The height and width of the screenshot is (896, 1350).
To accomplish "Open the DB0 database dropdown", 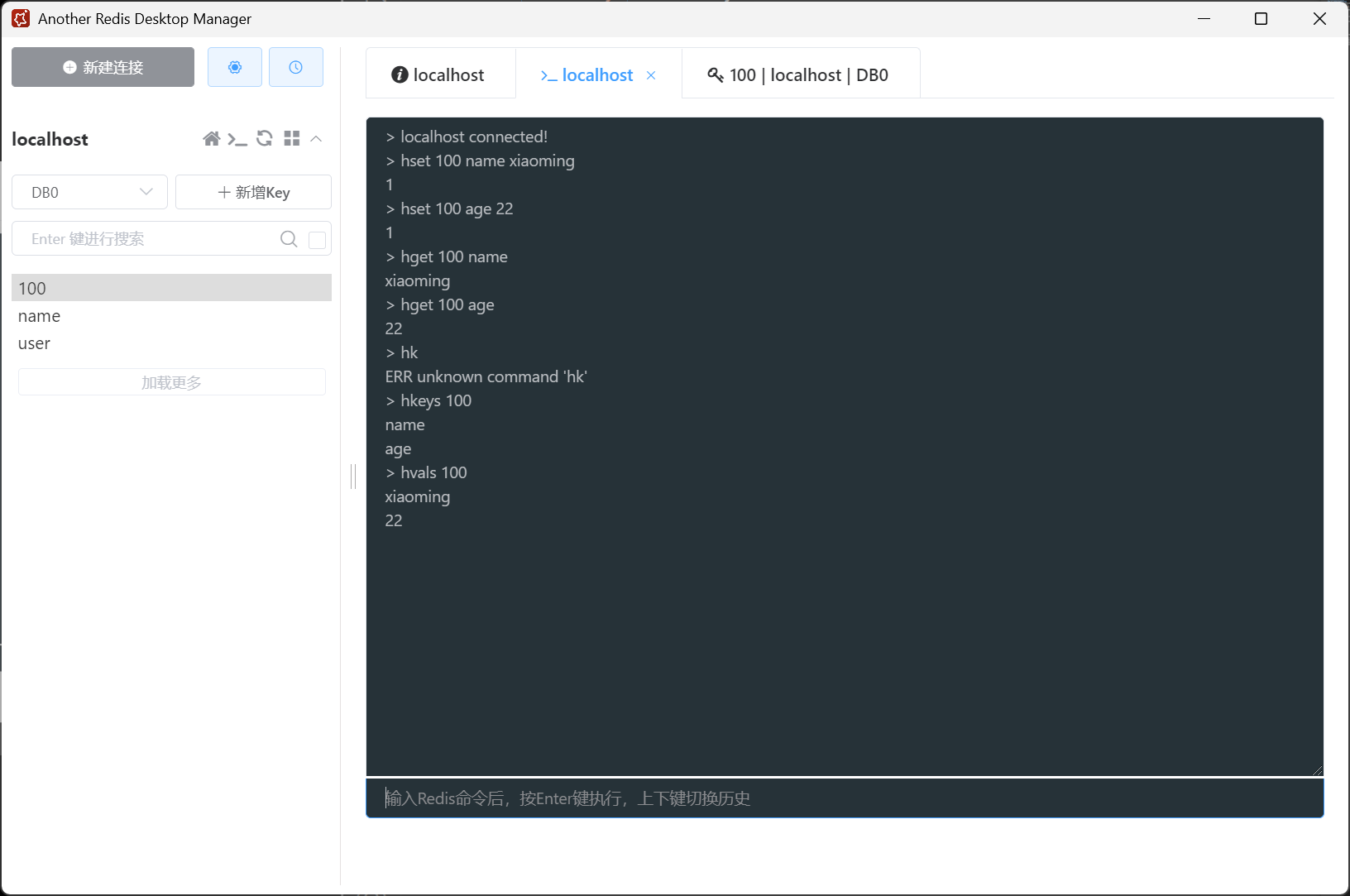I will tap(89, 192).
